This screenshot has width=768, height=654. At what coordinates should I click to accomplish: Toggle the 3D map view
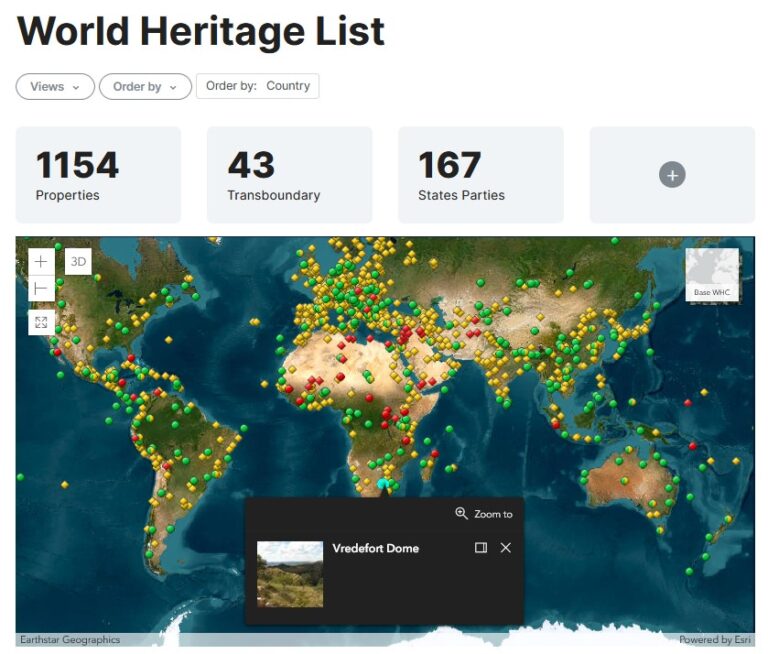(78, 262)
